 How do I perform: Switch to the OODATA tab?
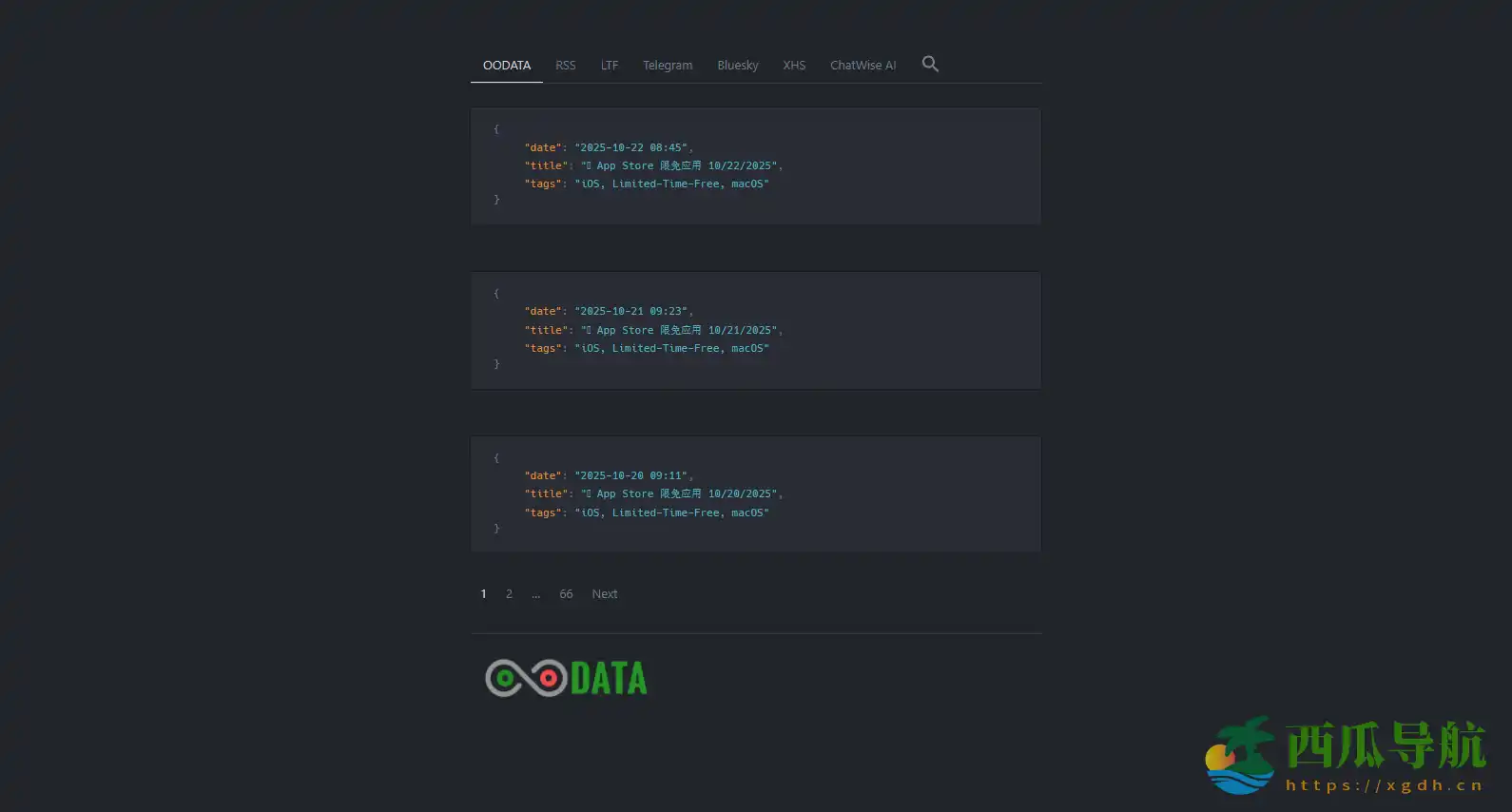tap(506, 66)
